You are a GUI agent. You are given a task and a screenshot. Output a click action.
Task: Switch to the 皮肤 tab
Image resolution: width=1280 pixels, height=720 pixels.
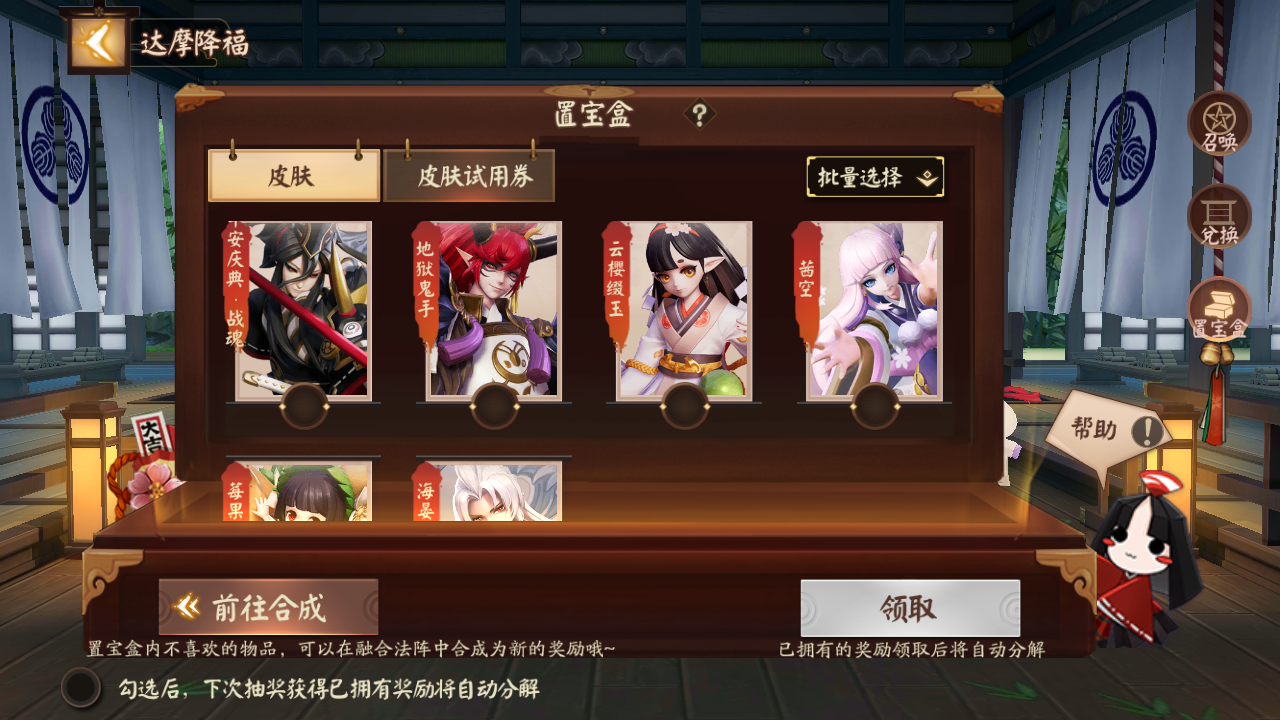[x=294, y=176]
